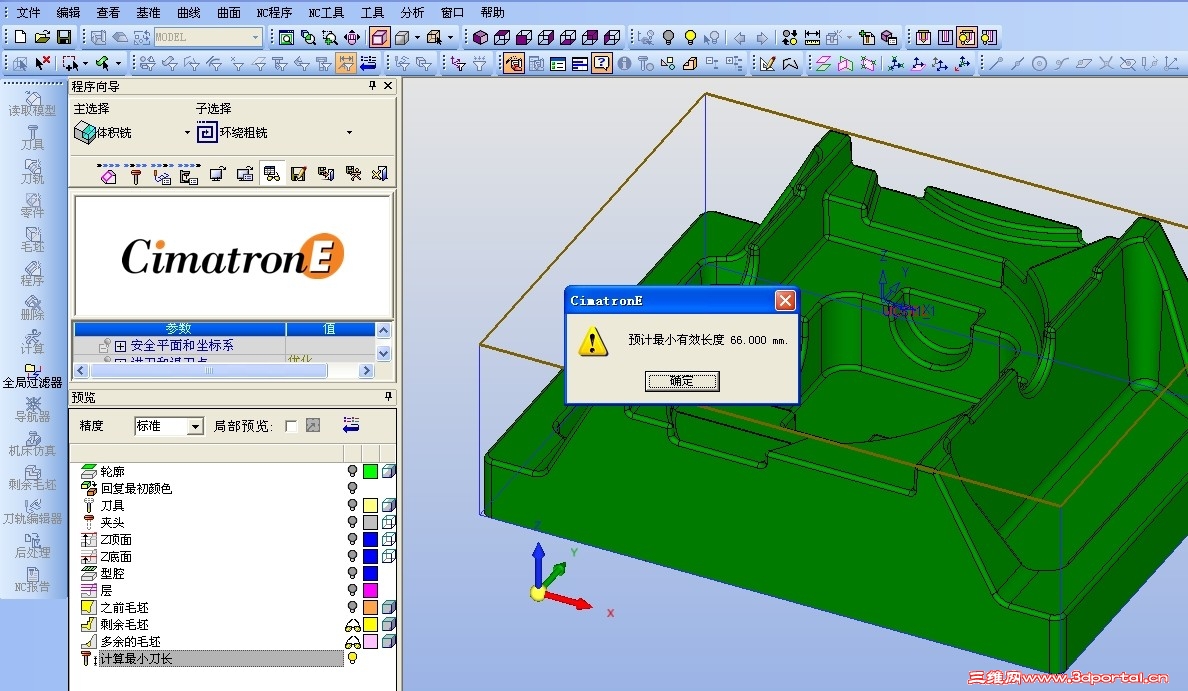Viewport: 1188px width, 691px height.
Task: Toggle the bulb visibility for 夹头 row
Action: click(x=352, y=522)
